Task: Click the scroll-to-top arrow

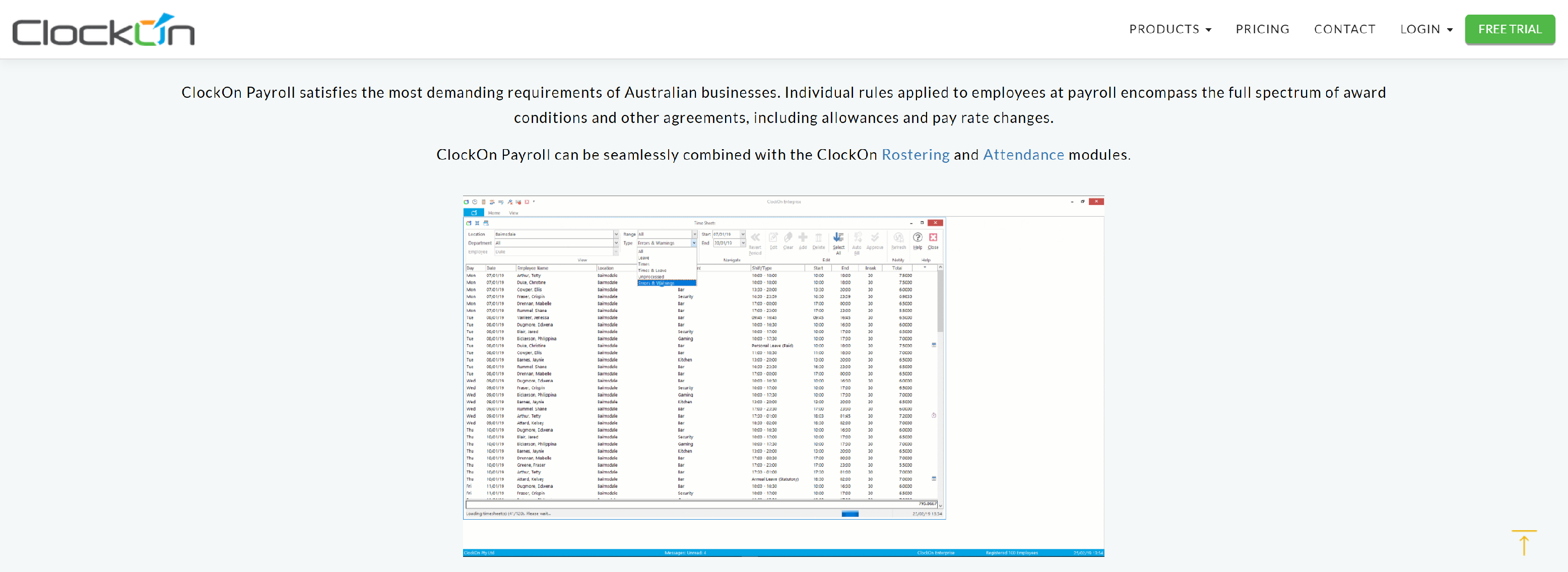Action: click(1524, 542)
